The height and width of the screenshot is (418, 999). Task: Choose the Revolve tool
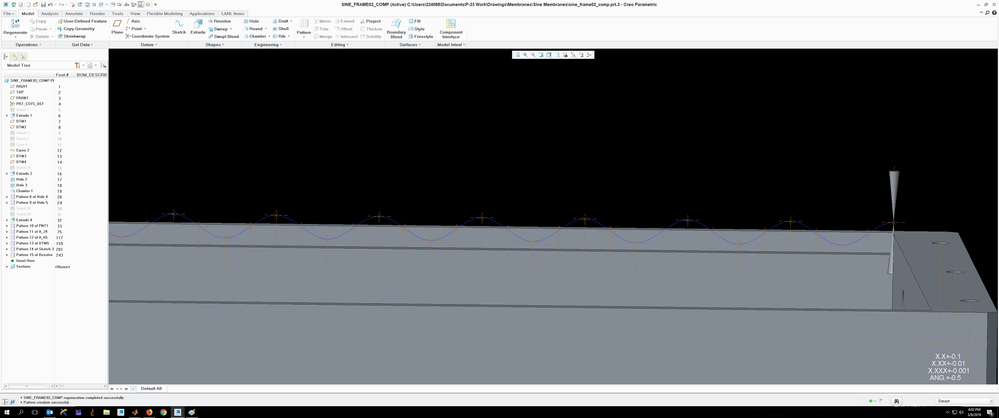click(218, 21)
